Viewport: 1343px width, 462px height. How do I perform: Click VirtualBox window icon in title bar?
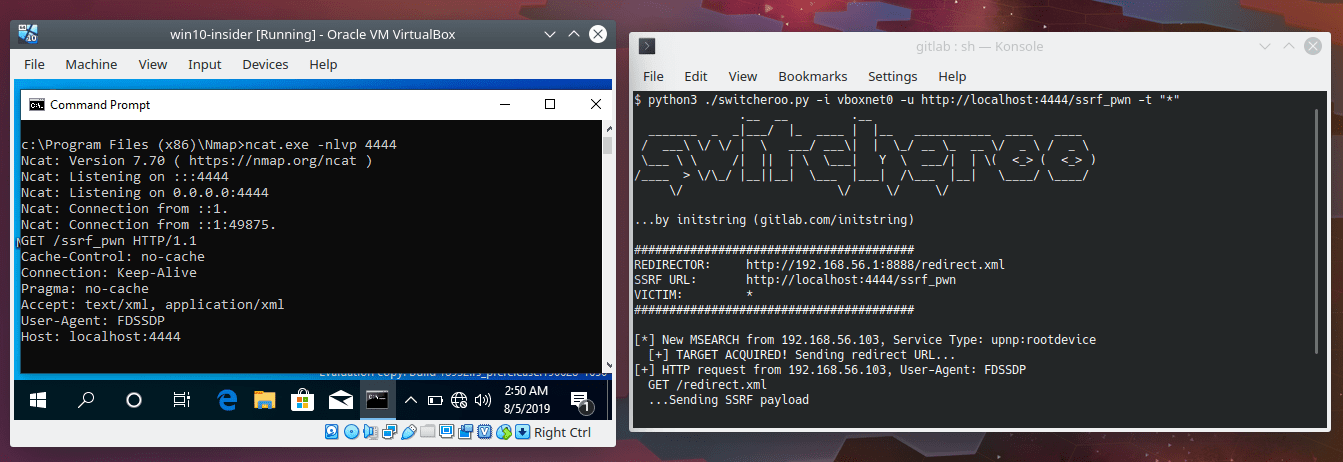click(27, 34)
